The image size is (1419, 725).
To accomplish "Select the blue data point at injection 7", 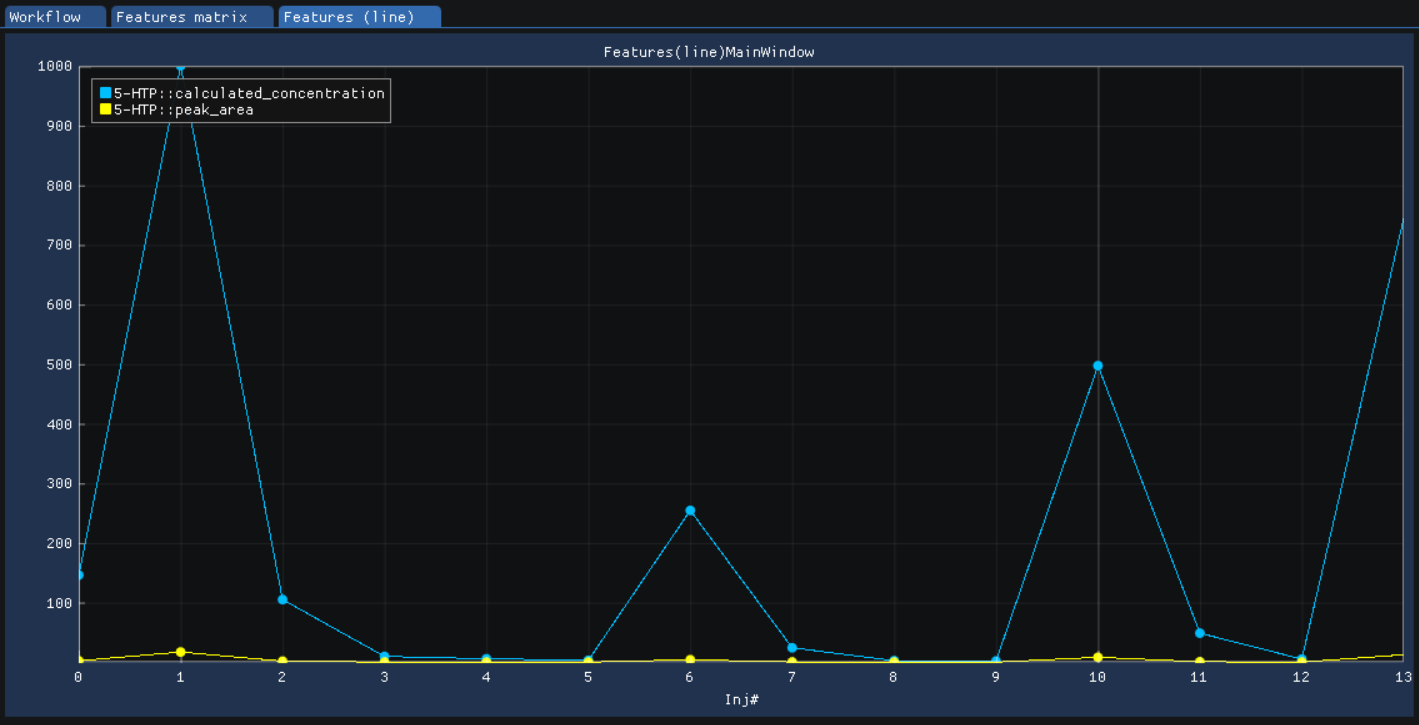I will click(792, 647).
